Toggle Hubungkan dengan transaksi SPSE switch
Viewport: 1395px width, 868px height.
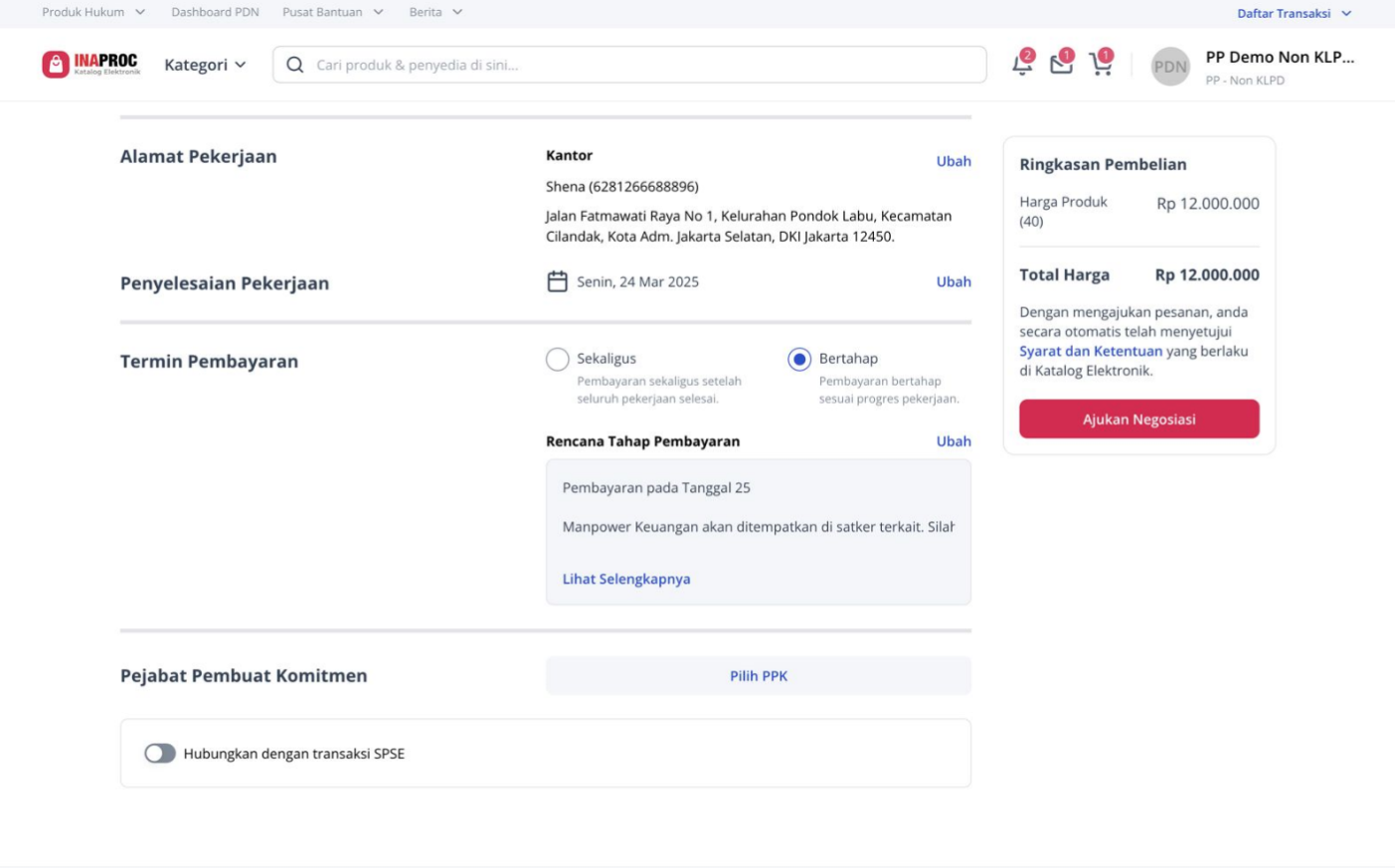point(160,754)
